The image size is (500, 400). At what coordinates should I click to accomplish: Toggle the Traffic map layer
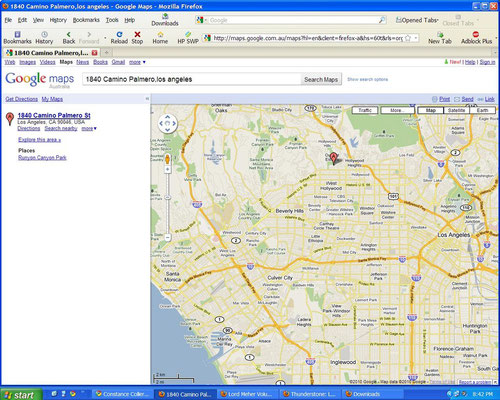tap(365, 110)
